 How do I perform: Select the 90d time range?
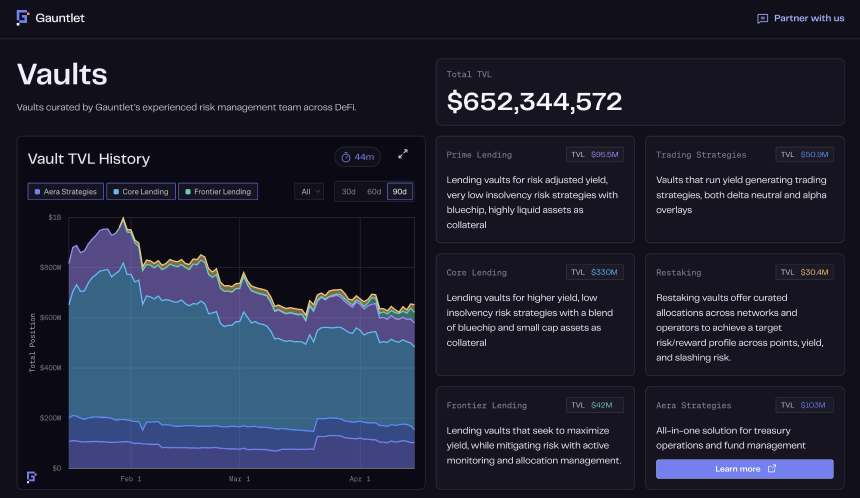[x=400, y=191]
